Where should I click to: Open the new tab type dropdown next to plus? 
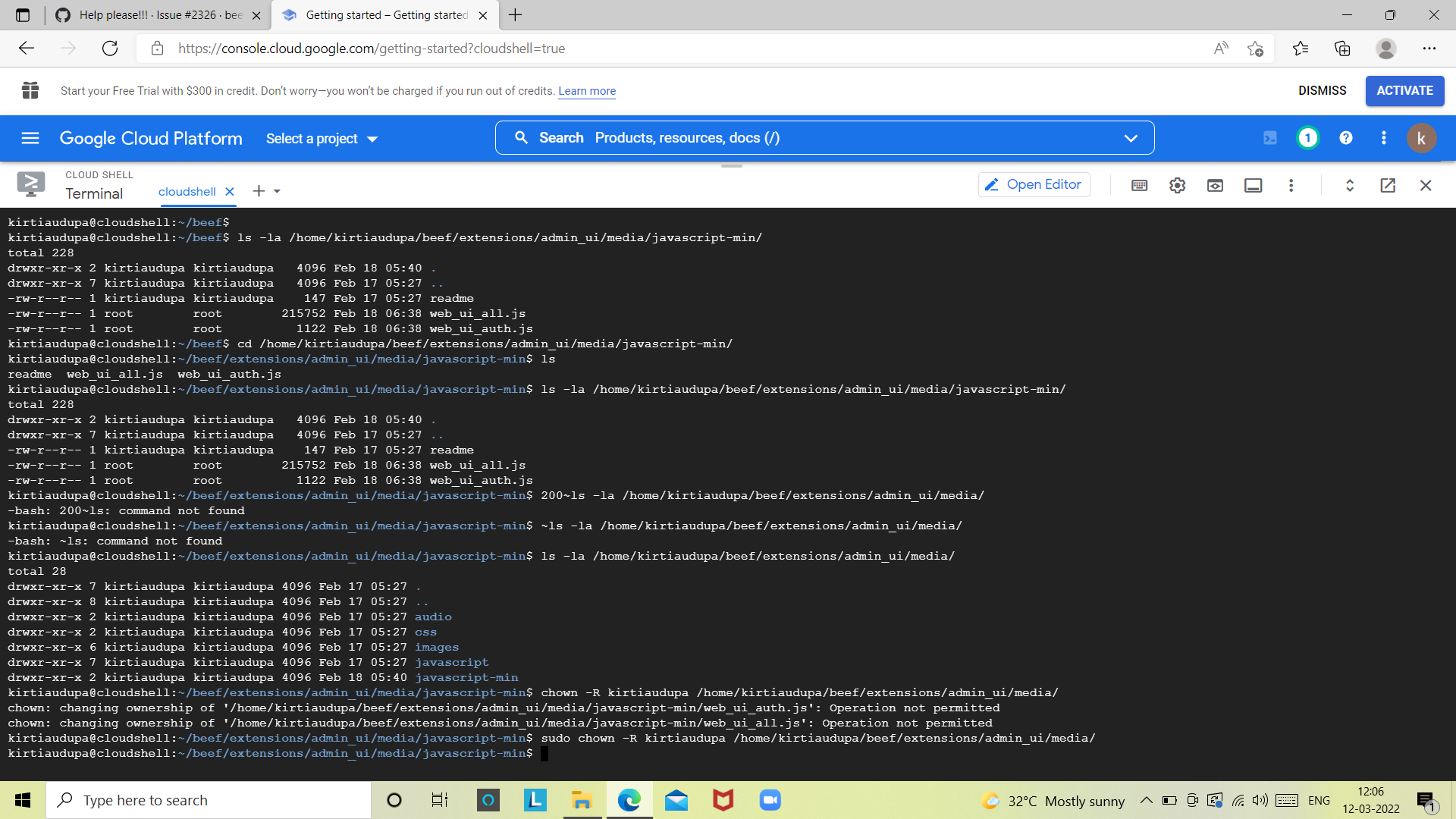pyautogui.click(x=278, y=191)
